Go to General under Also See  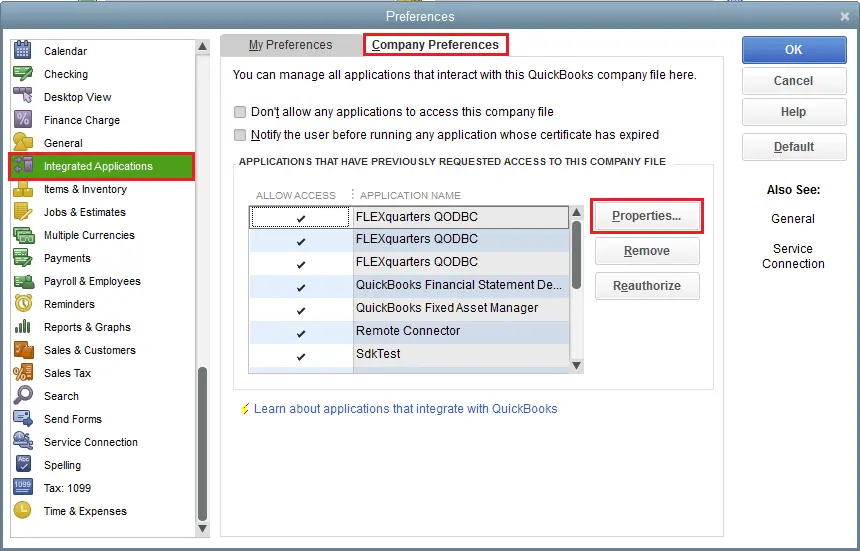click(793, 219)
